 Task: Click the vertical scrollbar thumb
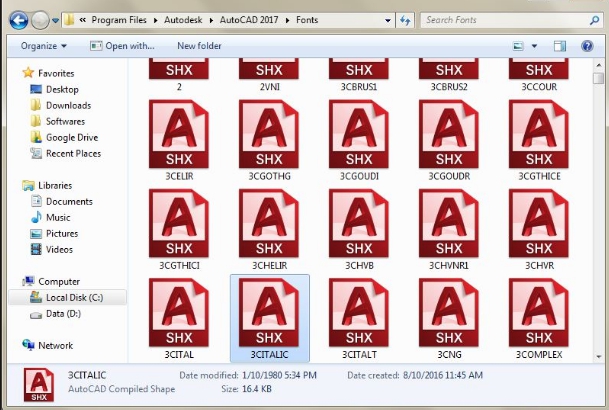[x=599, y=78]
